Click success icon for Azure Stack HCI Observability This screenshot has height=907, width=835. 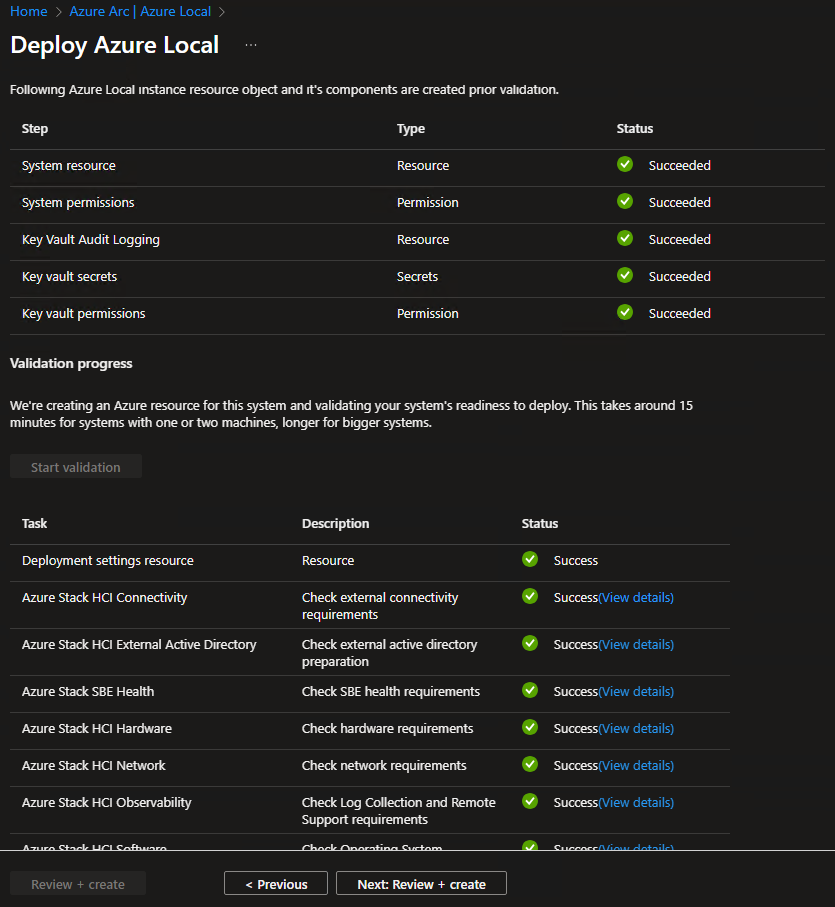pyautogui.click(x=530, y=801)
